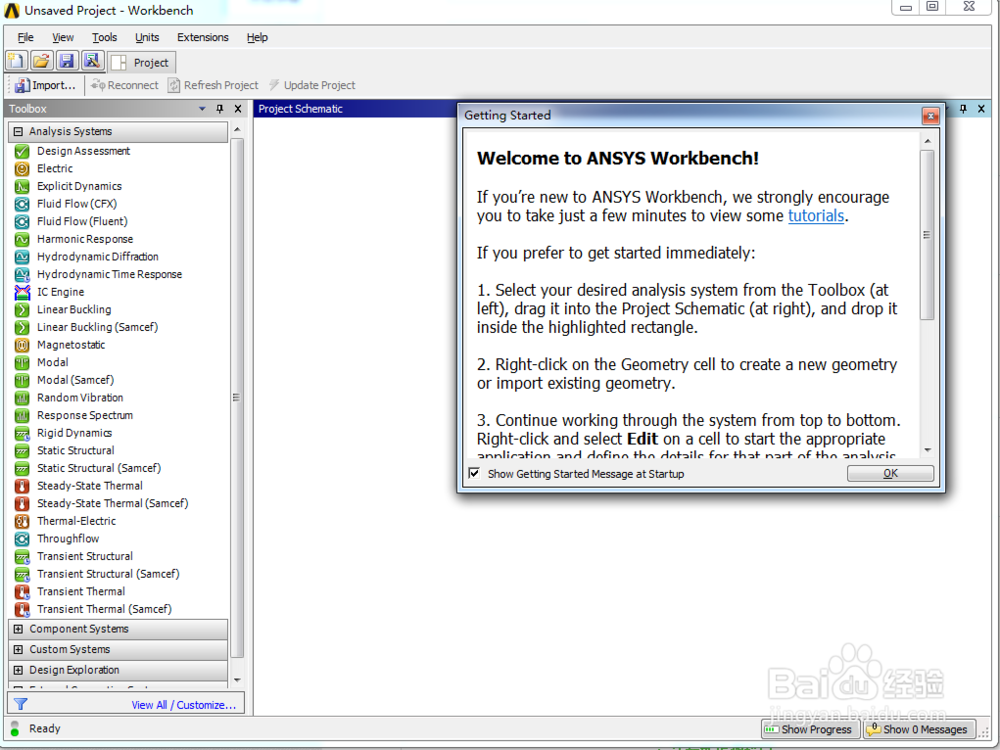Click the Toolbox scroll up arrow
The width and height of the screenshot is (1000, 750).
coord(237,129)
